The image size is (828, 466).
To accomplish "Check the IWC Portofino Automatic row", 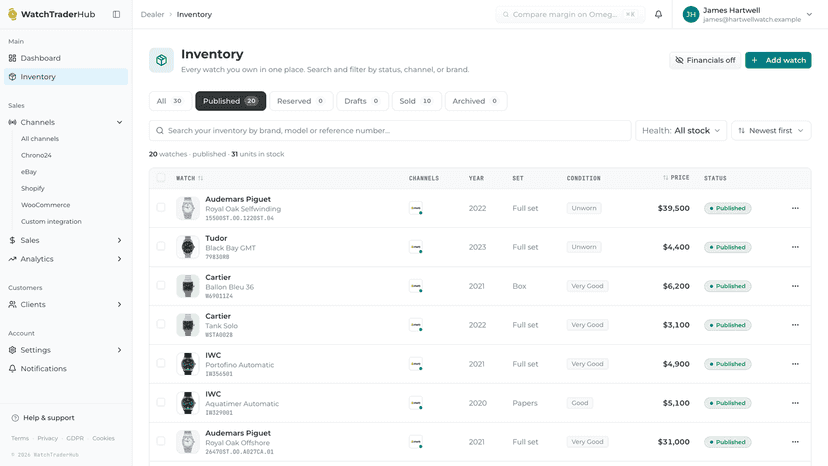I will point(161,364).
